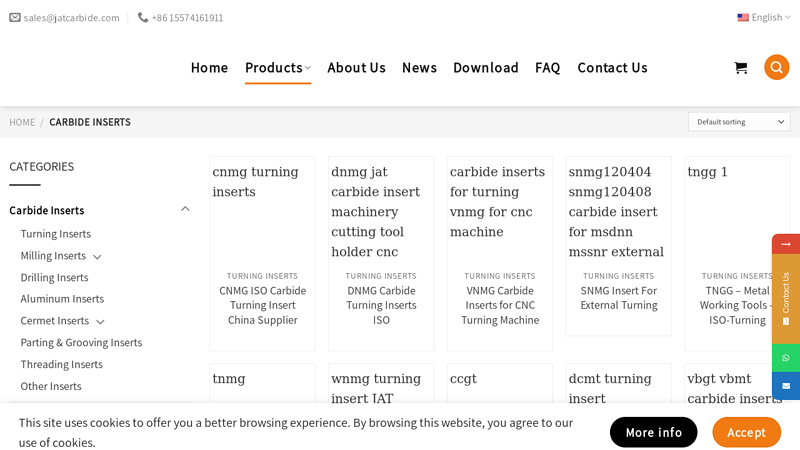Click the More info cookie button
Screen dimensions: 800x450
click(x=654, y=432)
